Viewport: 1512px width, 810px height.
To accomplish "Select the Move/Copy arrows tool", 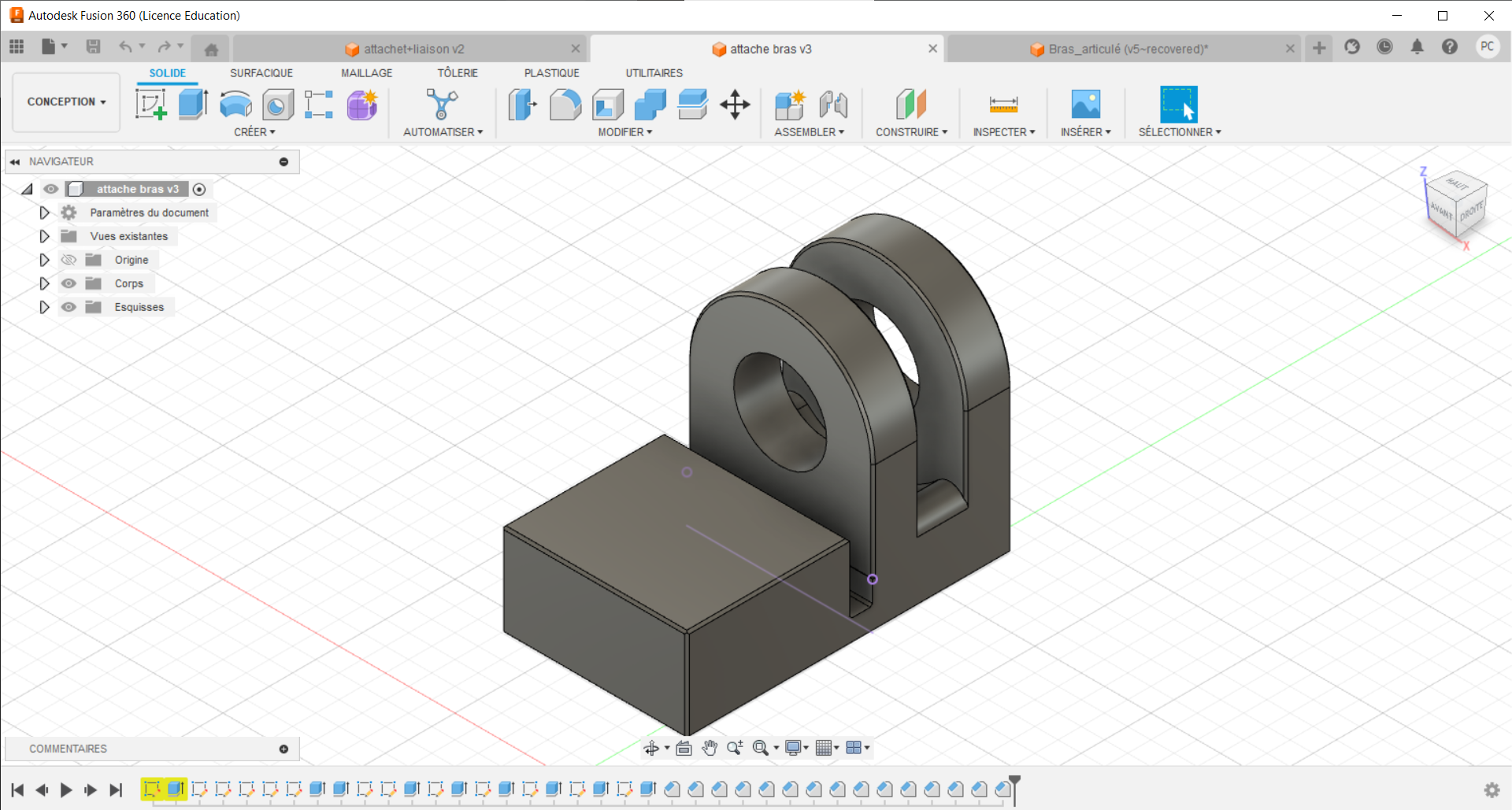I will coord(735,104).
